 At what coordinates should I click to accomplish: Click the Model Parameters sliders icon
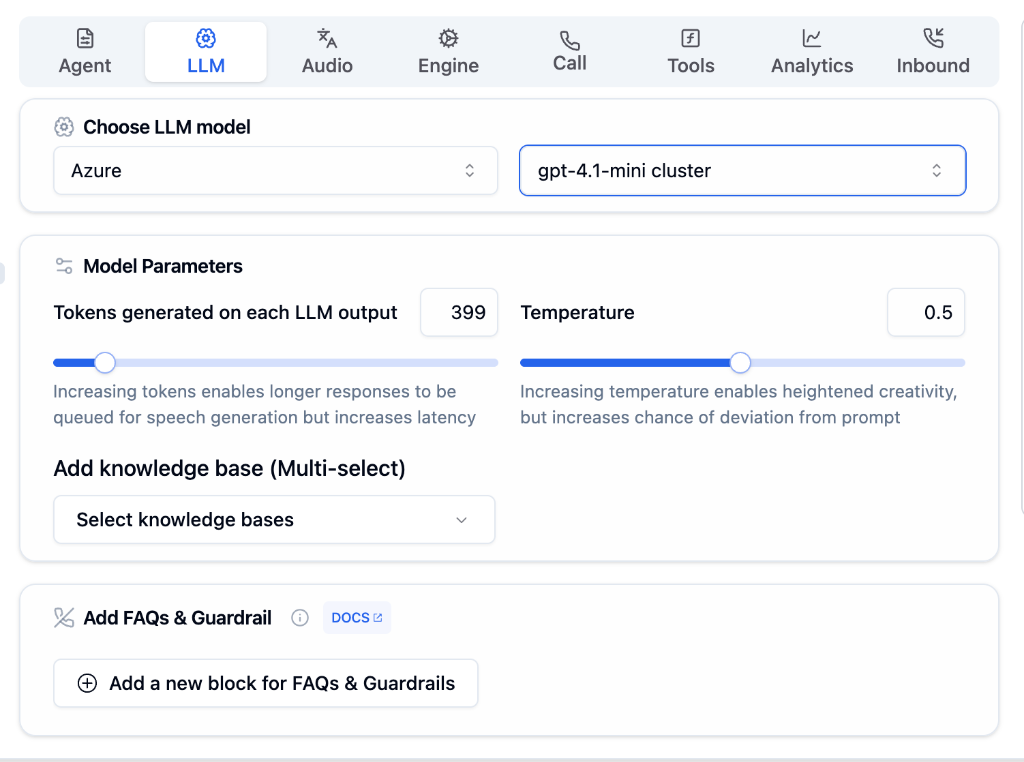[63, 266]
